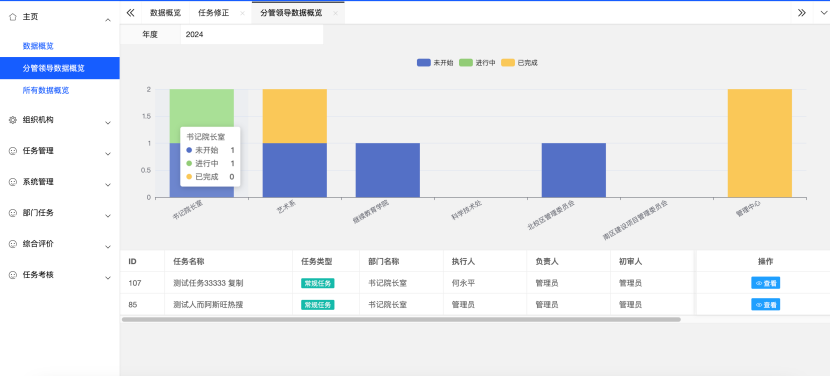
Task: Open 数据概览 in the sidebar
Action: point(38,46)
